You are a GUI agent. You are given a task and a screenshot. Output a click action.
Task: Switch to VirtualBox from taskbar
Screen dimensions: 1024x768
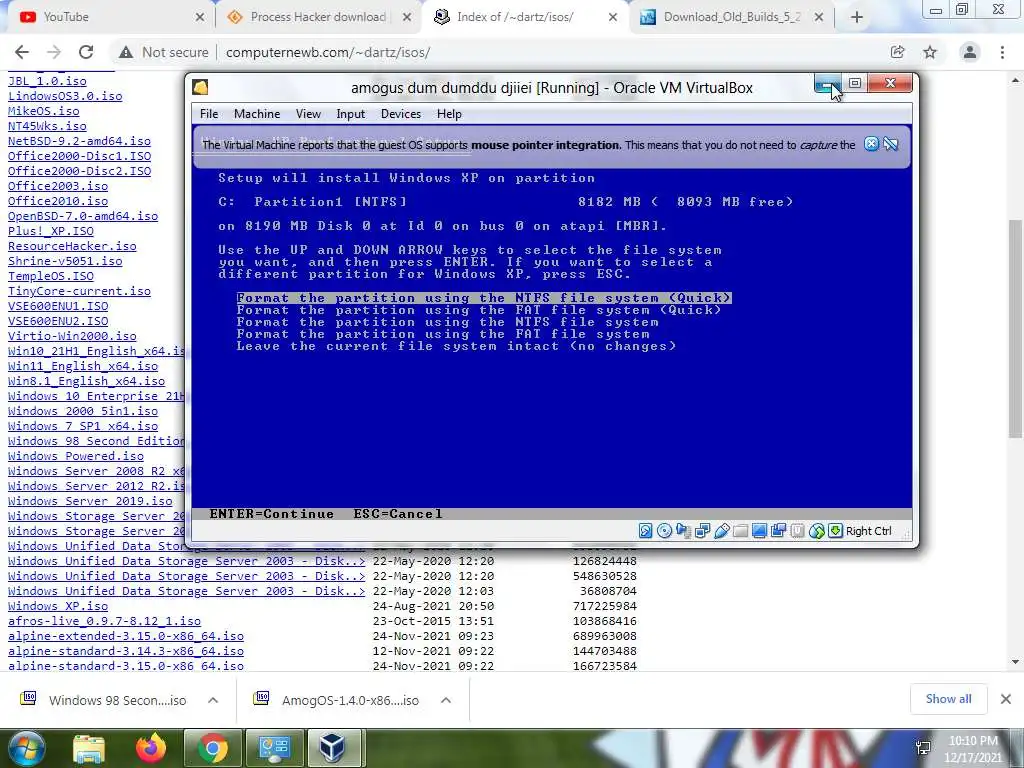pyautogui.click(x=332, y=748)
